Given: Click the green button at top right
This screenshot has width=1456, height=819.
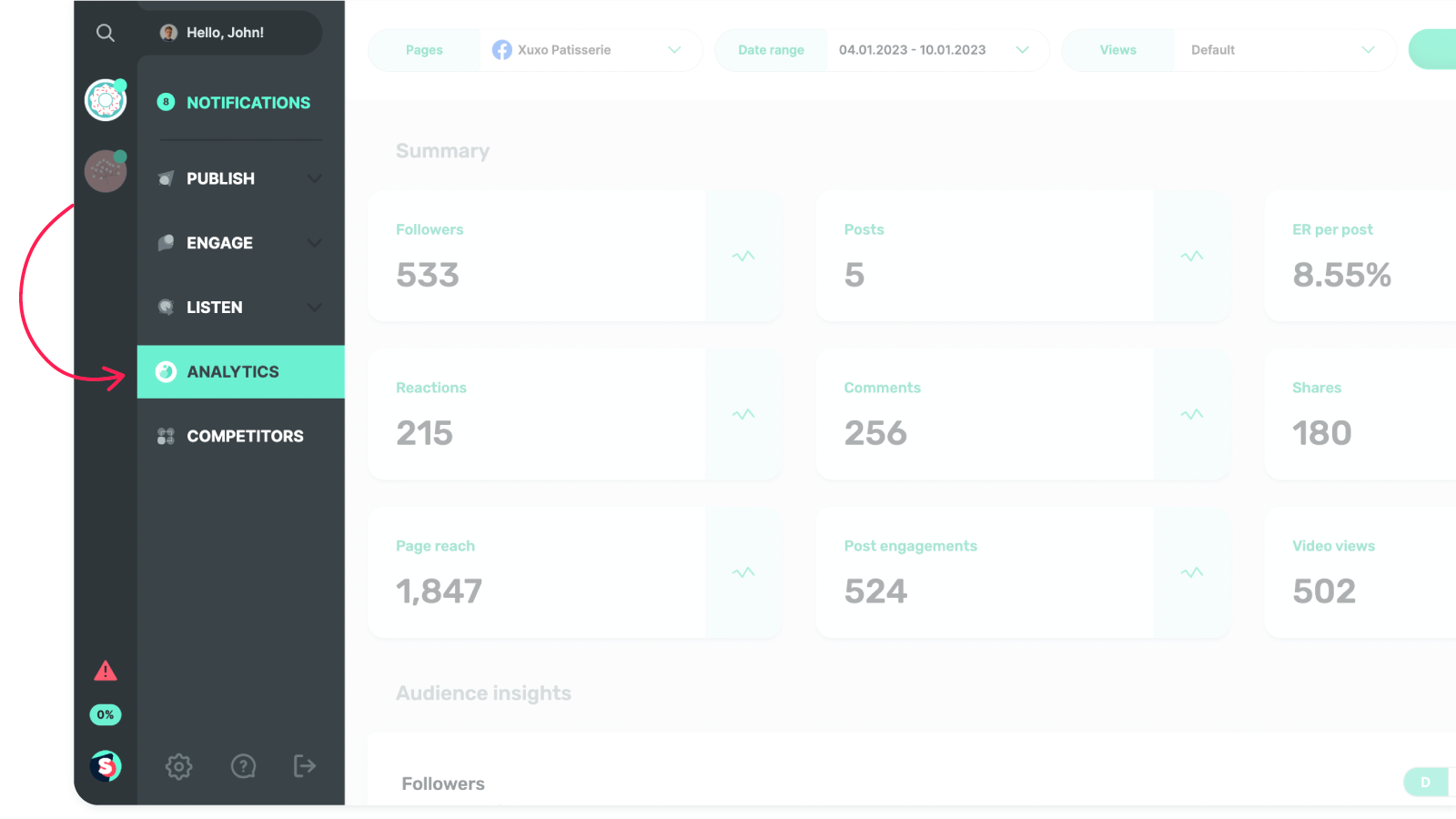Looking at the screenshot, I should 1433,49.
